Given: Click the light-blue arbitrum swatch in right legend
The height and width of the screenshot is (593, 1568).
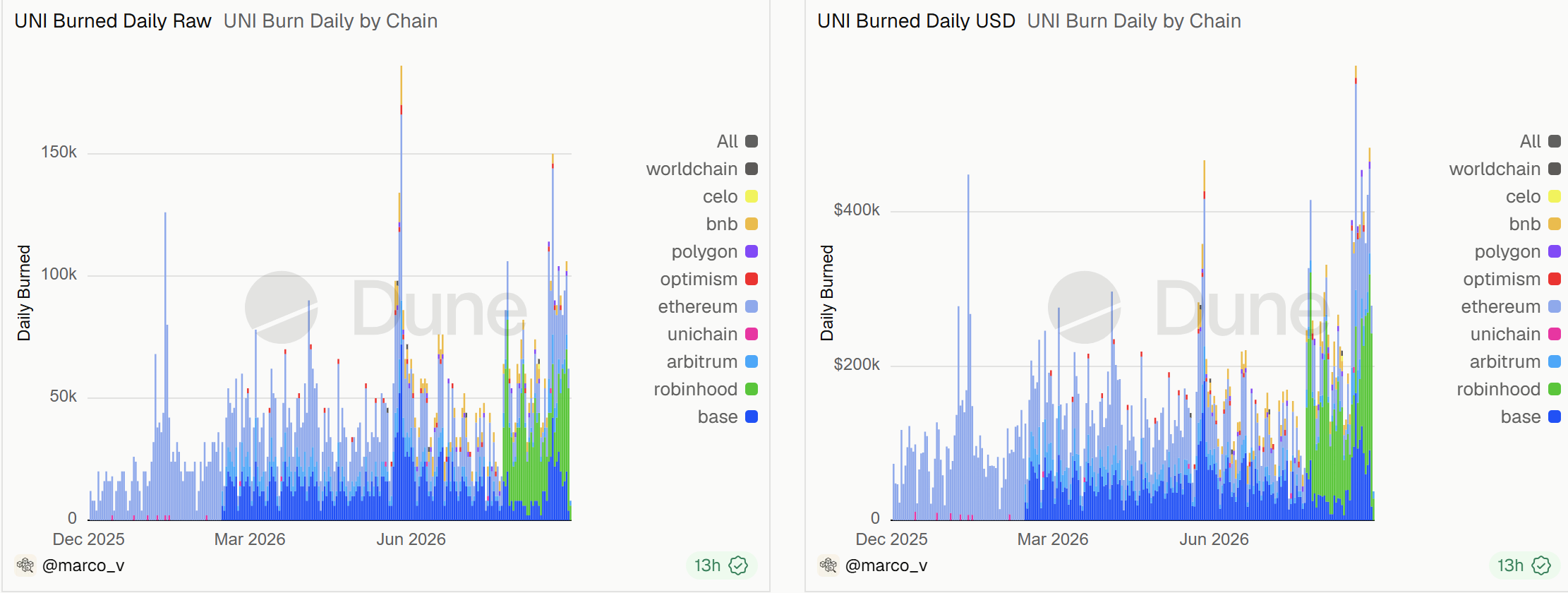Looking at the screenshot, I should point(1555,361).
